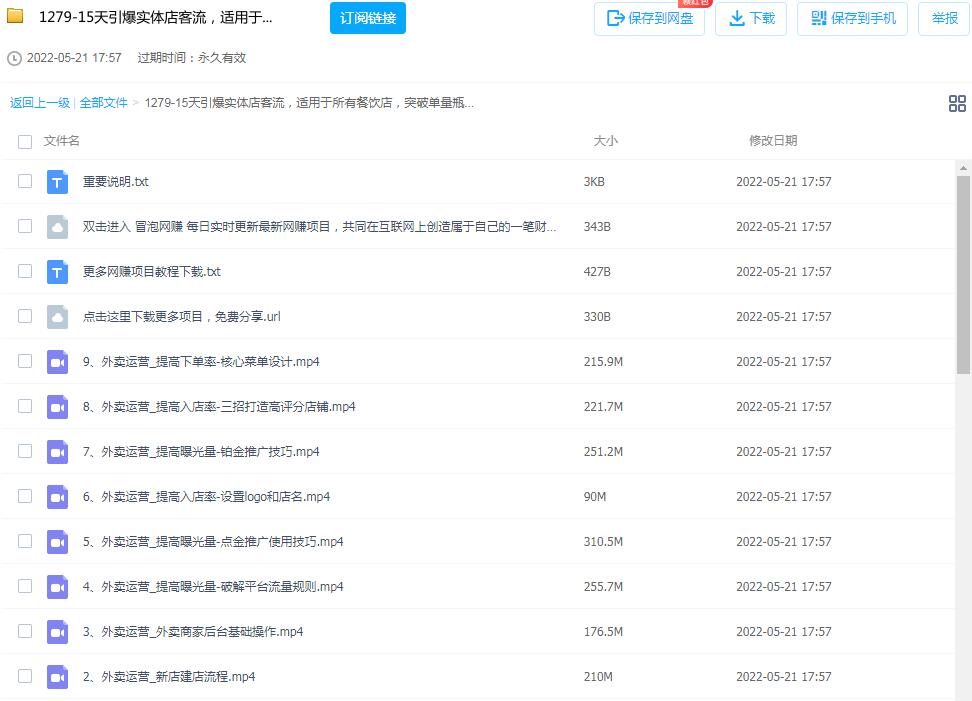Viewport: 972px width, 701px height.
Task: Click file icon of 双击进入 冒泡网赚 row
Action: click(x=57, y=227)
